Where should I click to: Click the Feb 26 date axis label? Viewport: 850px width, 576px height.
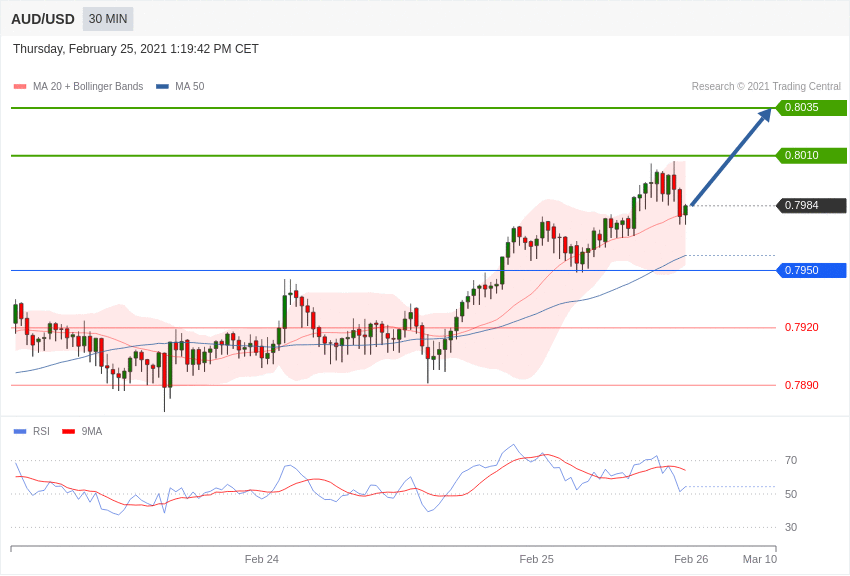691,559
